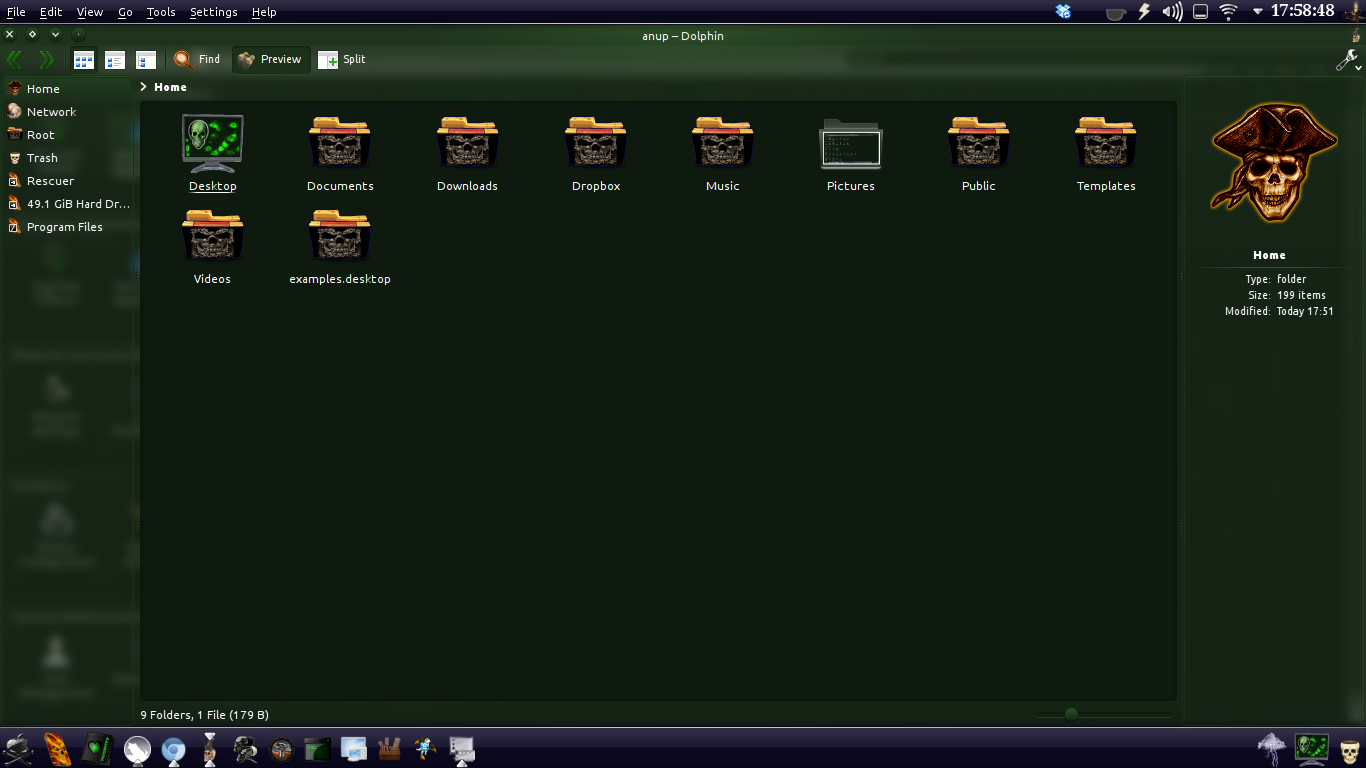Click the Chromium taskbar icon
This screenshot has width=1366, height=768.
(174, 750)
